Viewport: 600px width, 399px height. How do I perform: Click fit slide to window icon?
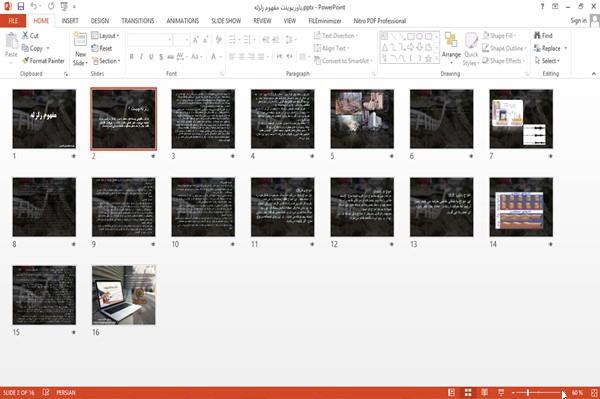(594, 392)
